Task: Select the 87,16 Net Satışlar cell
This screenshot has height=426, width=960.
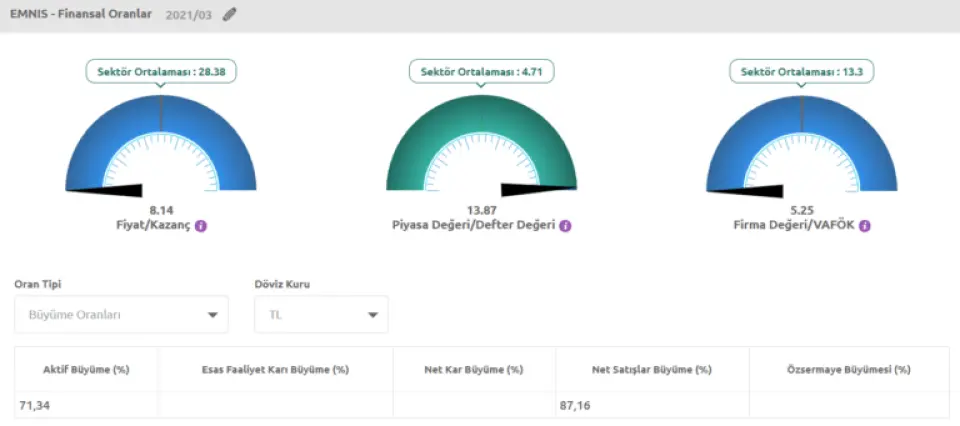Action: (x=575, y=405)
